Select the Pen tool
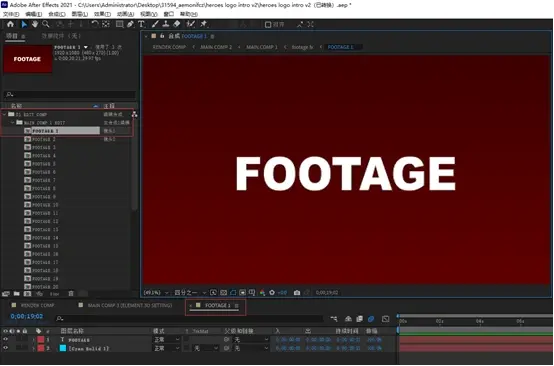This screenshot has height=366, width=554. tap(130, 24)
